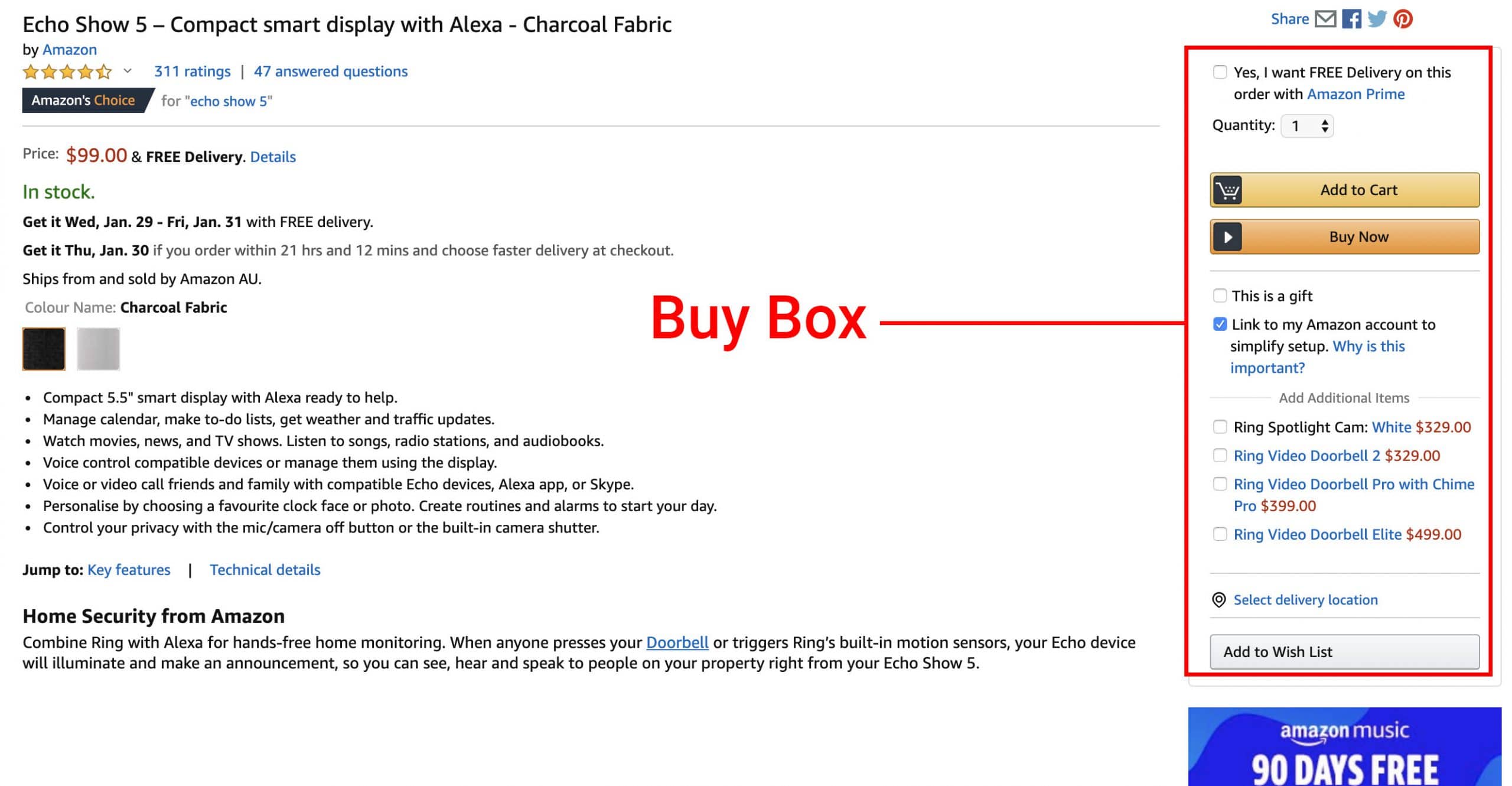Viewport: 1512px width, 786px height.
Task: Click the cart icon on Add to Cart
Action: [1227, 190]
